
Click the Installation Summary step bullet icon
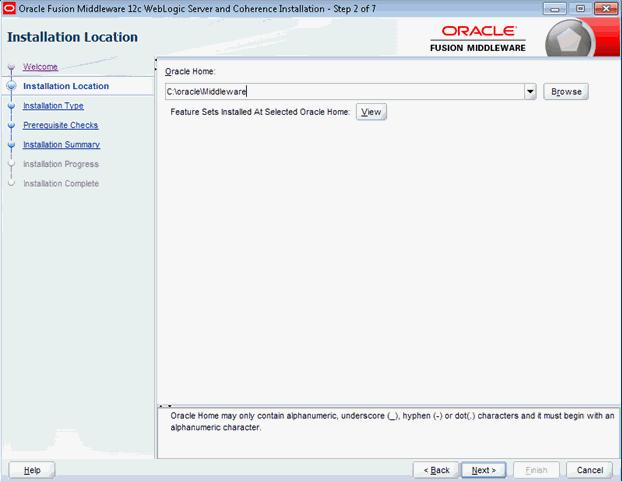(x=11, y=145)
